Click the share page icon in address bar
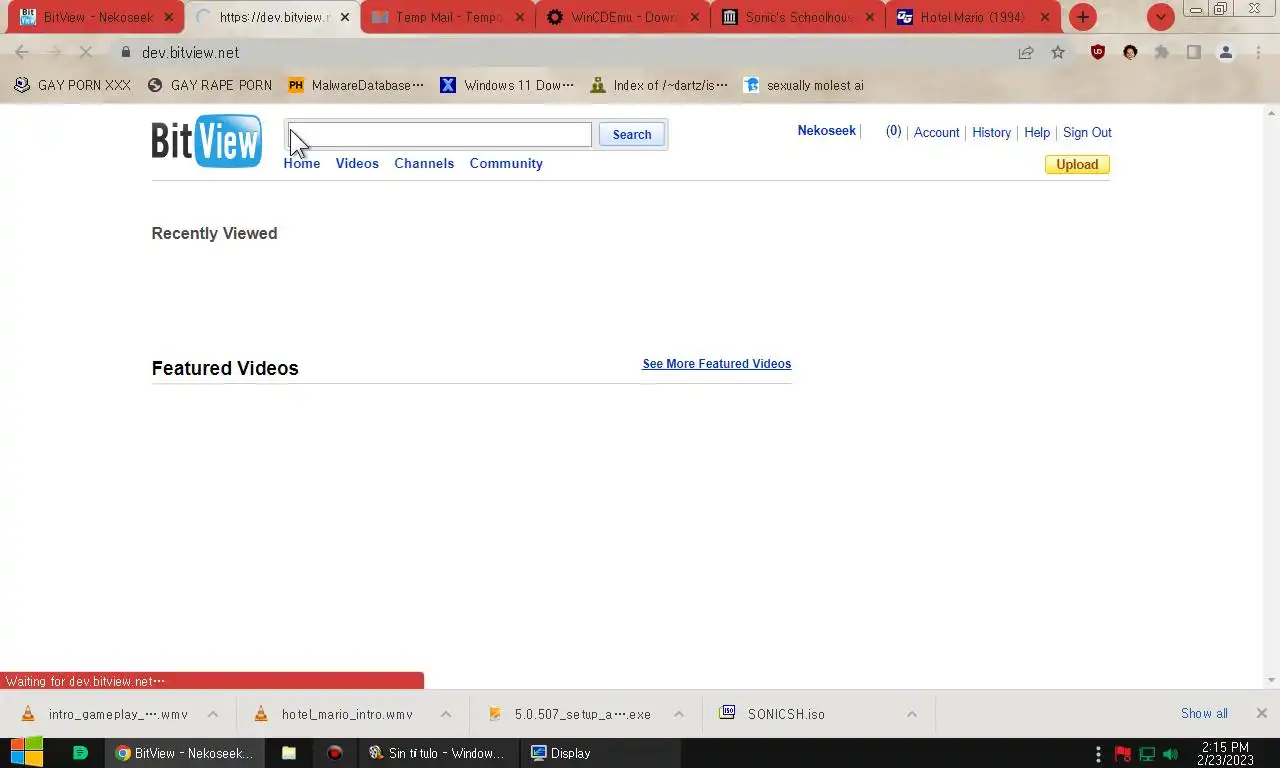This screenshot has height=768, width=1280. [x=1026, y=52]
